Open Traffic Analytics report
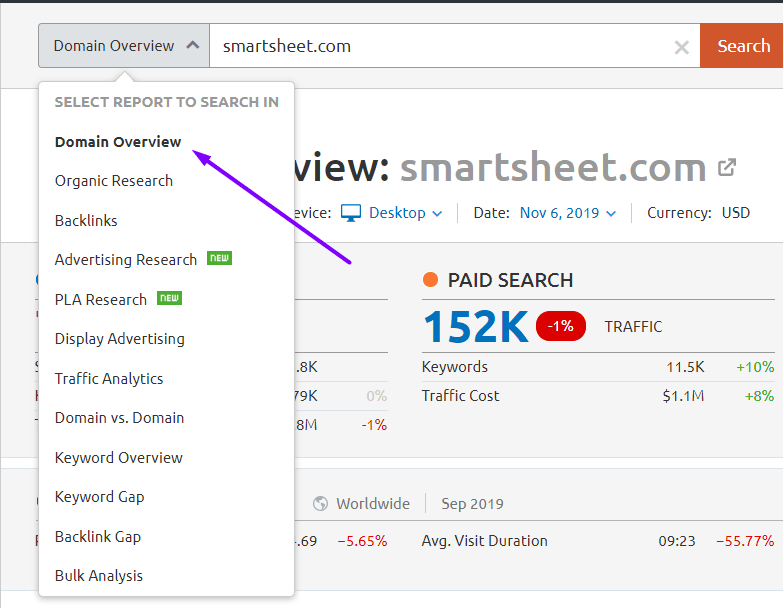 pos(109,379)
